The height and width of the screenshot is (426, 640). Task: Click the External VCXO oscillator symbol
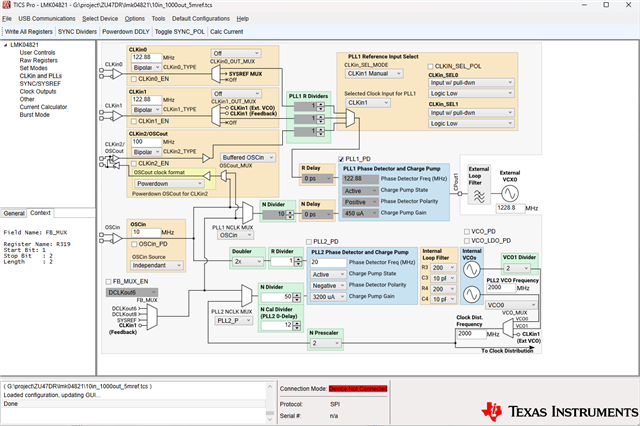coord(510,194)
